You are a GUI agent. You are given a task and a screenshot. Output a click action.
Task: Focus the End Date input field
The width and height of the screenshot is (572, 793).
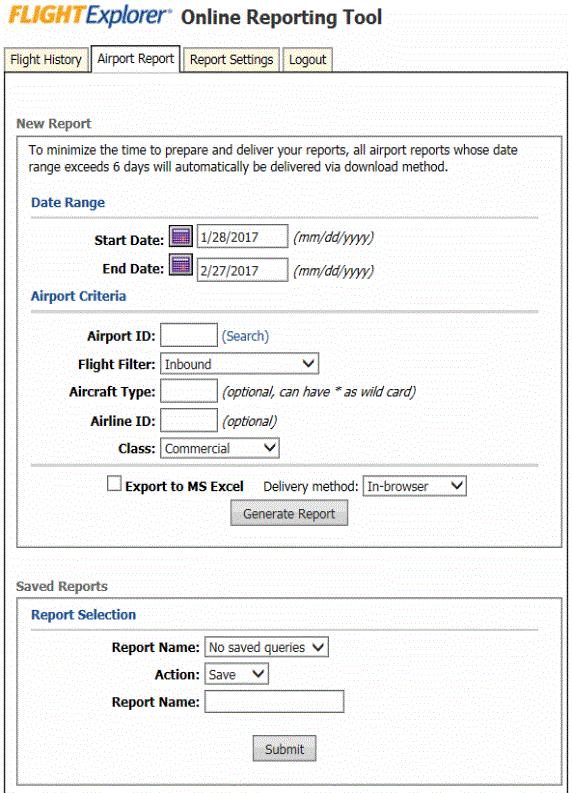pos(242,270)
